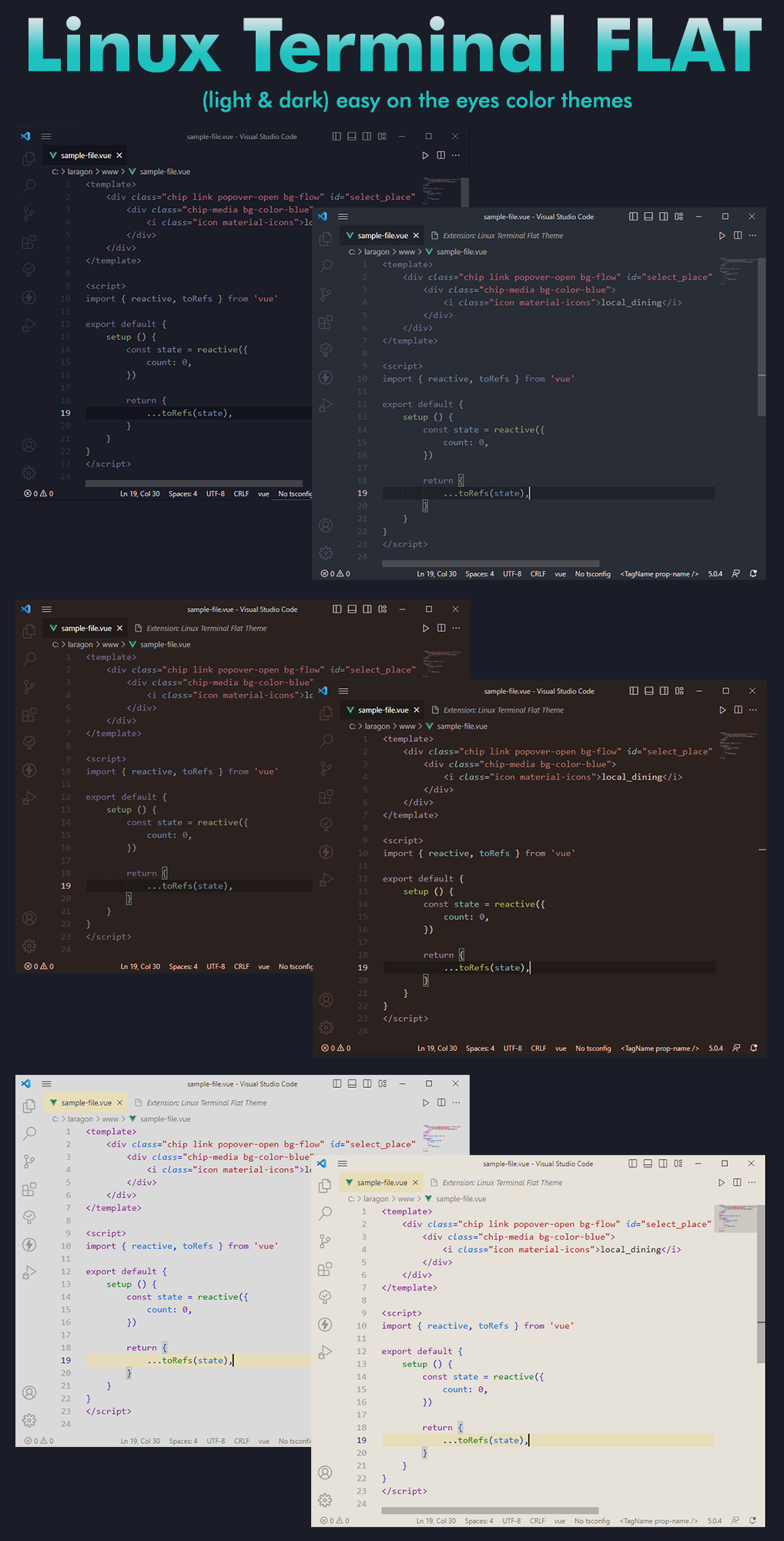Viewport: 784px width, 1541px height.
Task: Toggle Primary Side Bar in dark-blue front window
Action: pyautogui.click(x=633, y=217)
